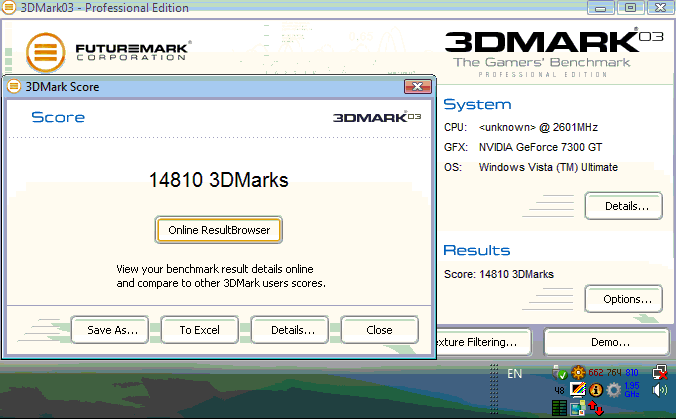The width and height of the screenshot is (676, 419).
Task: Click the rainbow monitor display tray icon
Action: [x=577, y=390]
